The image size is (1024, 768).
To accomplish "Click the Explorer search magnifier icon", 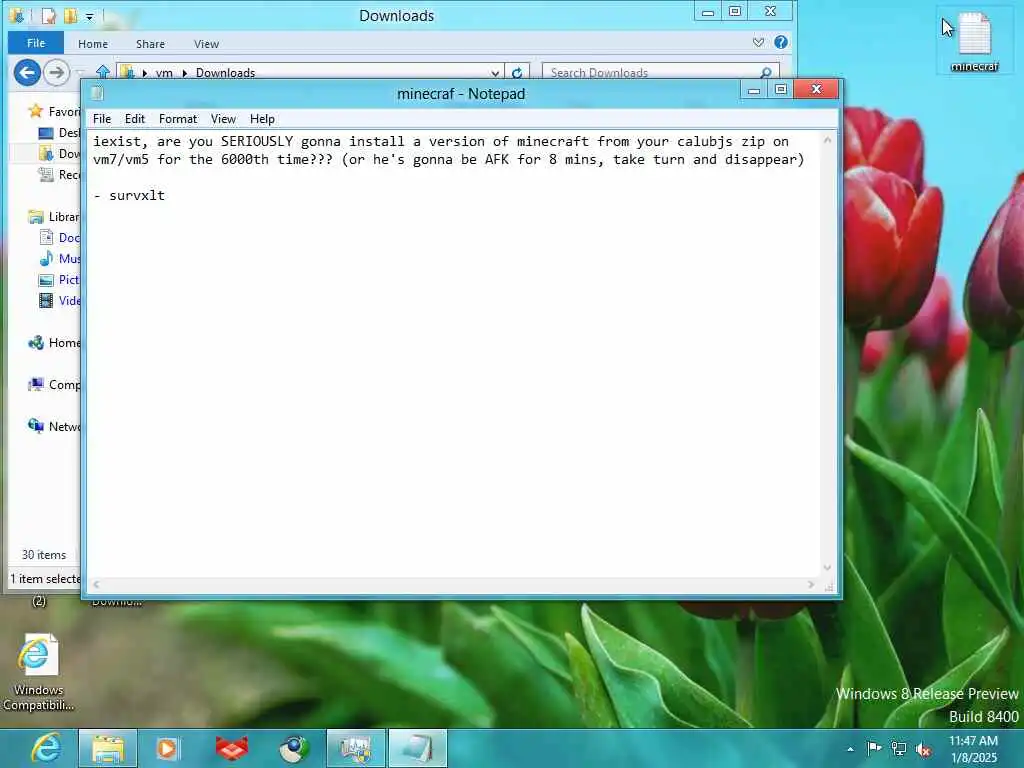I will [765, 72].
